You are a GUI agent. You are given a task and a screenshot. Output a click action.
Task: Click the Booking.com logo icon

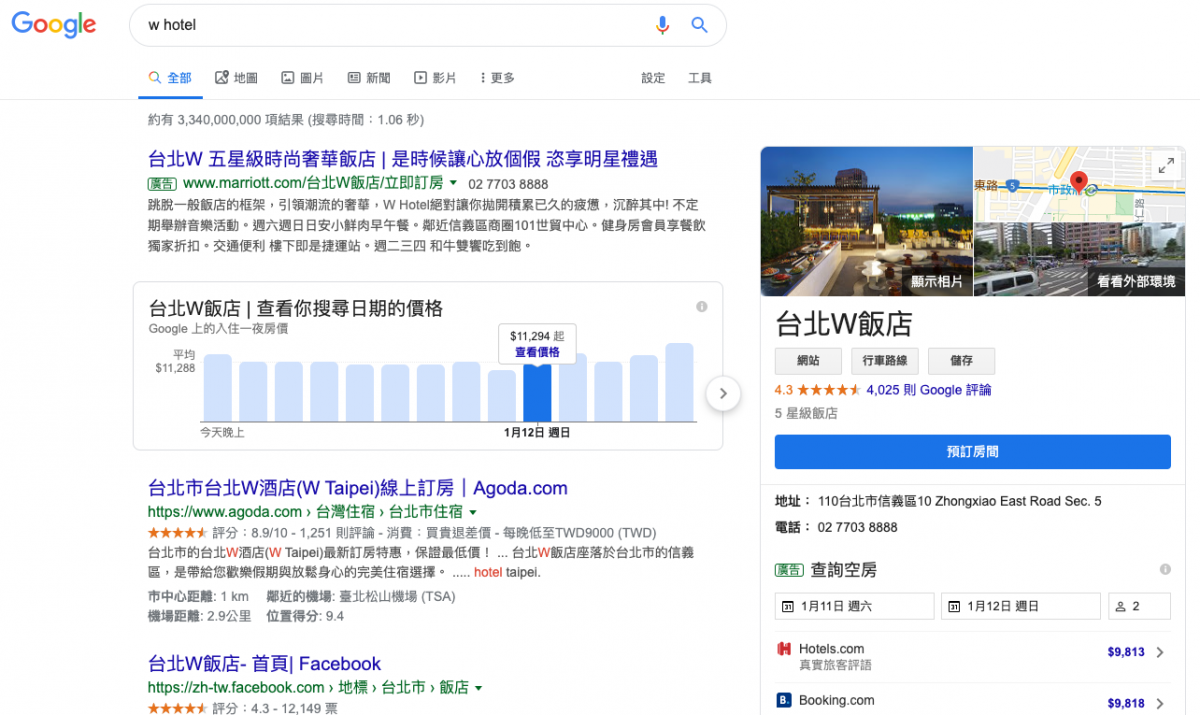click(784, 700)
